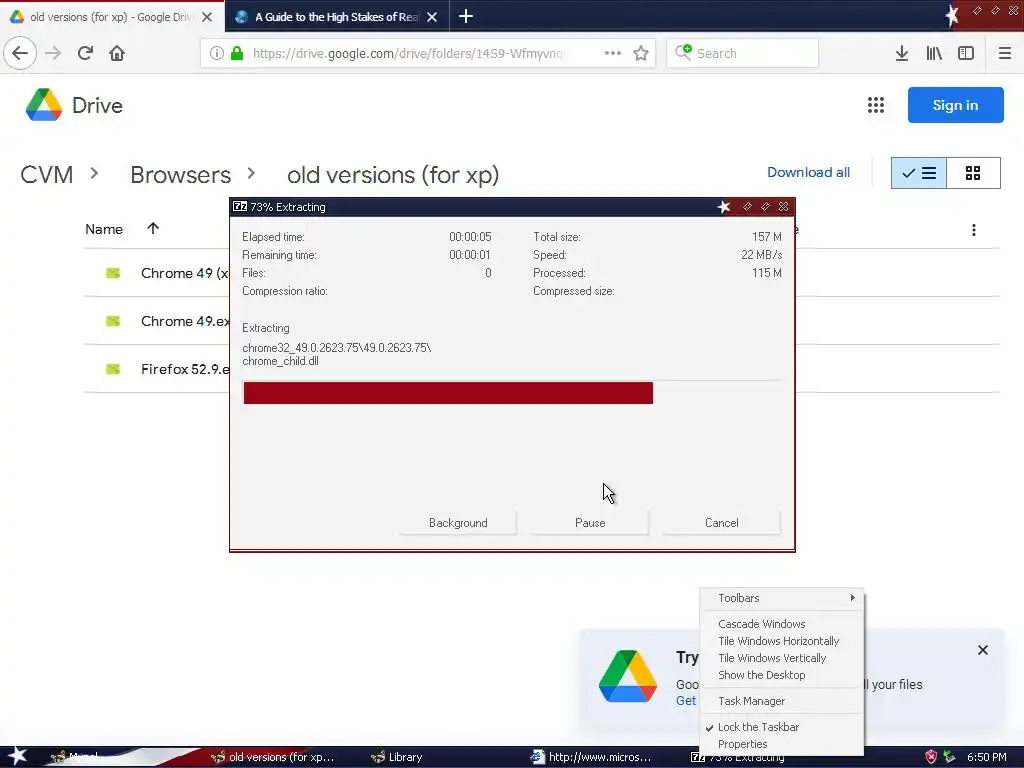
Task: Click the red shield tray icon
Action: click(931, 757)
